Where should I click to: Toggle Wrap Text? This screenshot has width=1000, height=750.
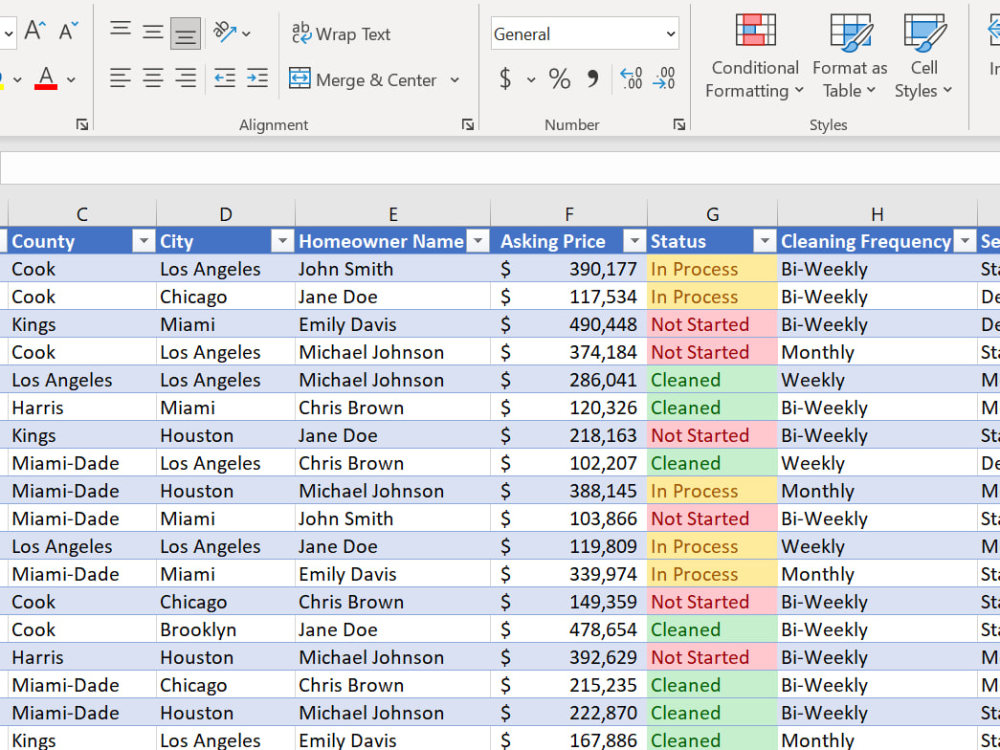tap(341, 34)
